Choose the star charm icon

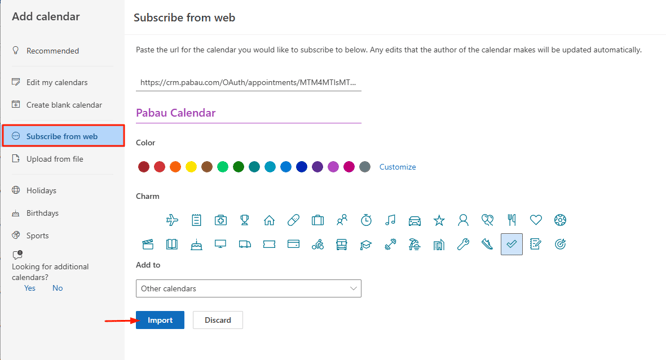[x=439, y=220]
